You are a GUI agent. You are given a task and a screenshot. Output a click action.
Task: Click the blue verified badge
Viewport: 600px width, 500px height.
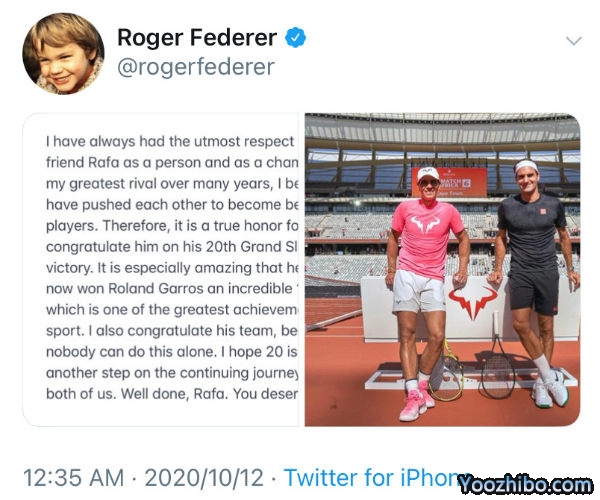click(x=296, y=38)
